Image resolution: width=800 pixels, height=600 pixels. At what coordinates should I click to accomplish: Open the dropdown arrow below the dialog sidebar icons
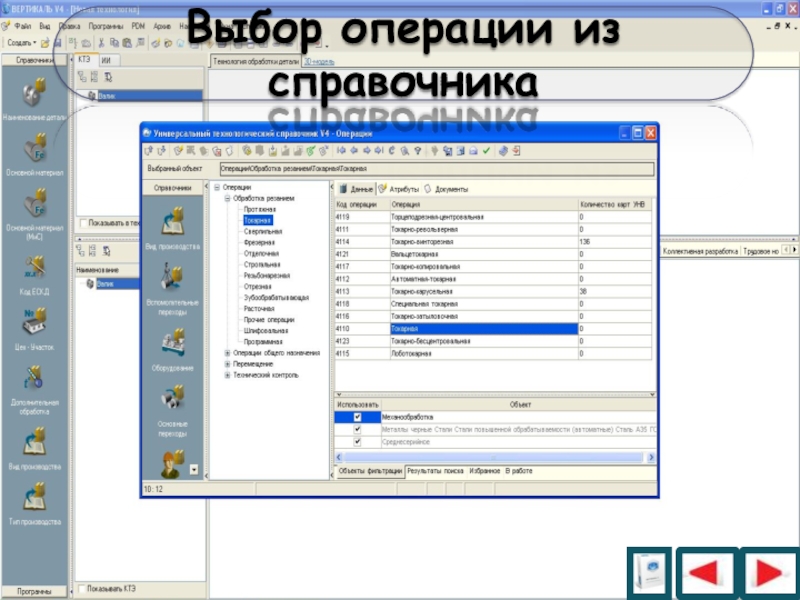(194, 469)
